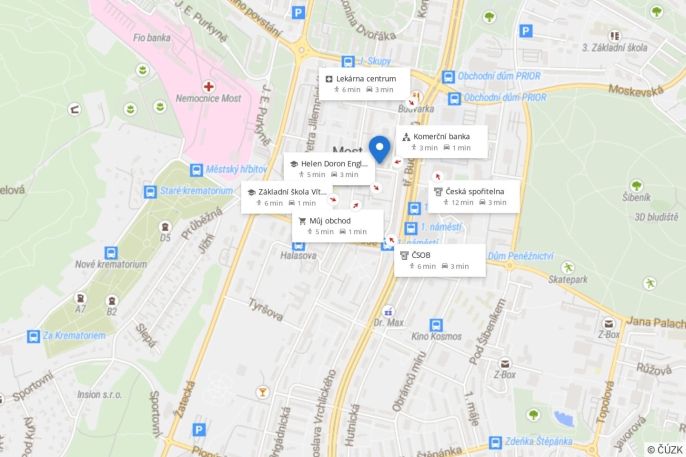
Task: Click the Základní škola Vít... info card
Action: click(287, 197)
